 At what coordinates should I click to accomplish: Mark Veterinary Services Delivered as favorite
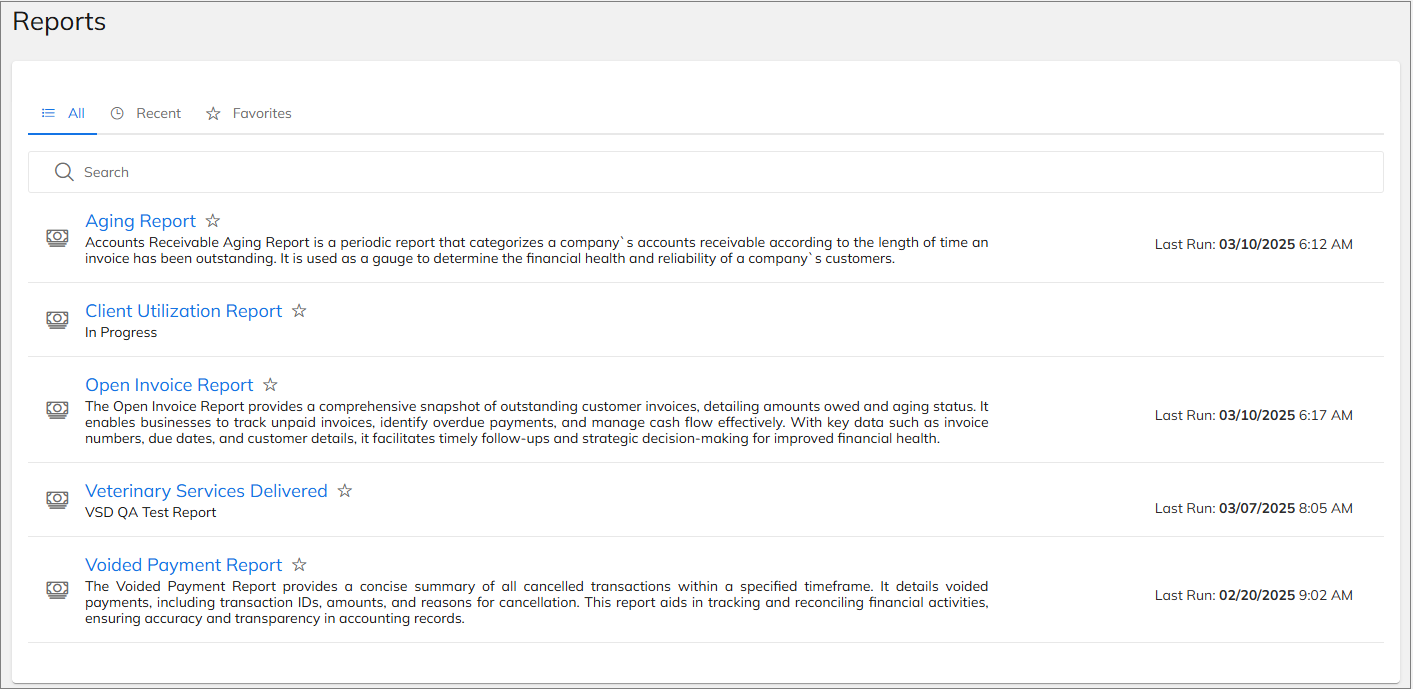345,491
